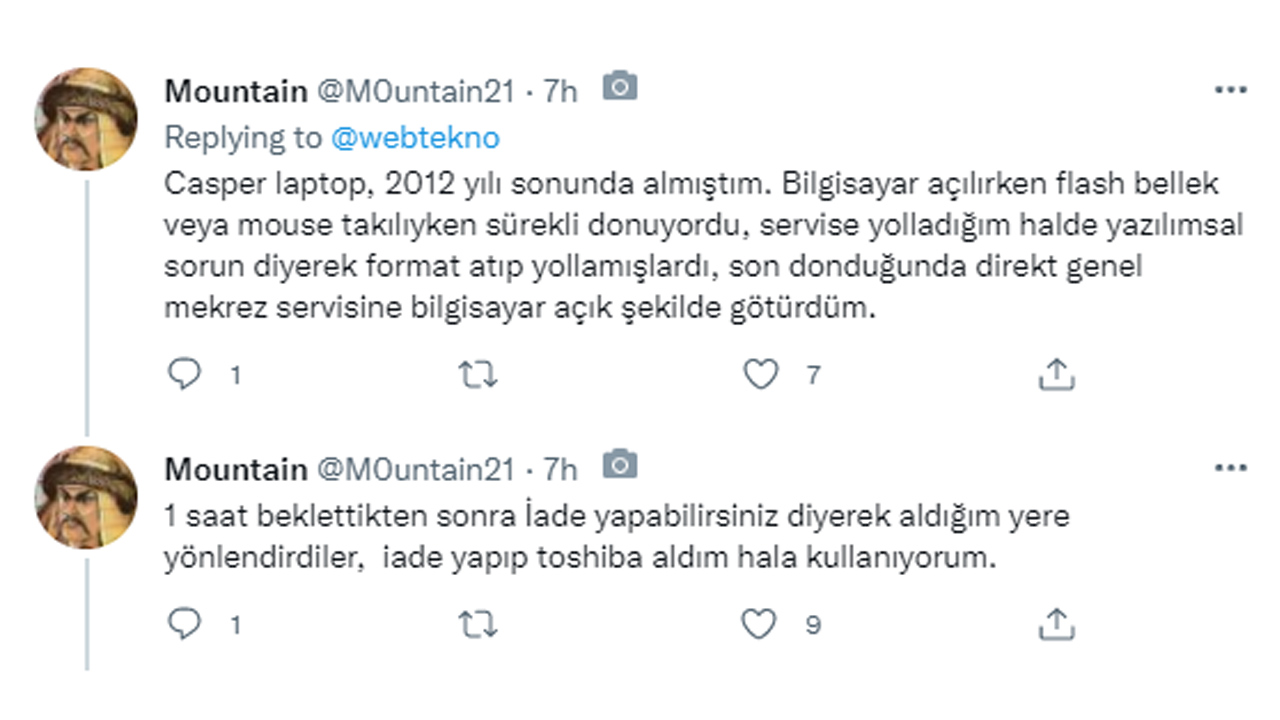This screenshot has width=1280, height=720.
Task: Click the Mountain display name on the first tweet
Action: click(236, 90)
